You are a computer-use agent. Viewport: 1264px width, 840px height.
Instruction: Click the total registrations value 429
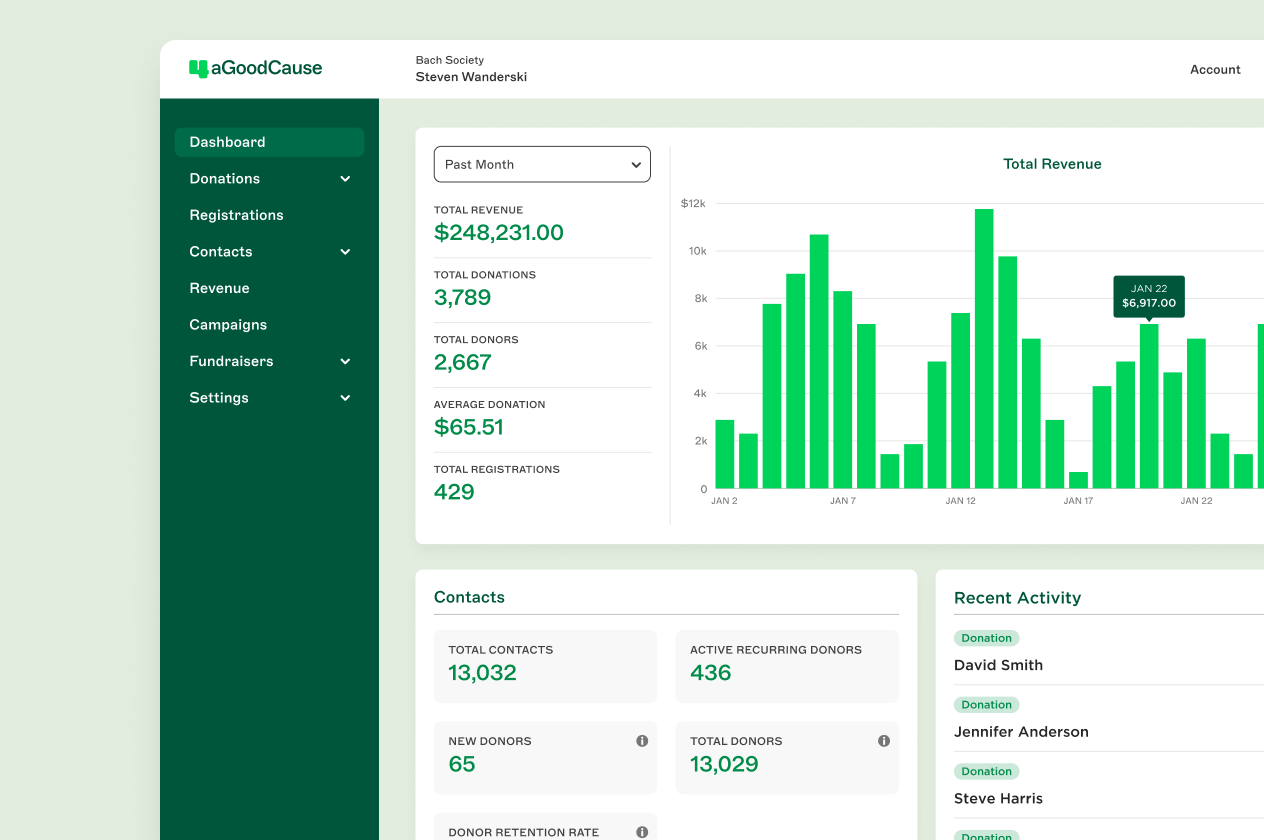pyautogui.click(x=454, y=492)
